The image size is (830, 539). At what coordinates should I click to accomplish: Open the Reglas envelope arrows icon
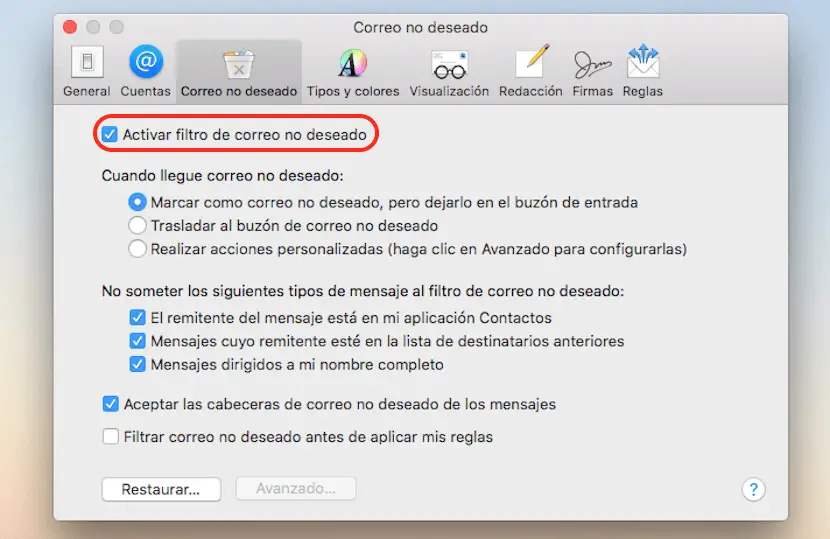tap(643, 61)
